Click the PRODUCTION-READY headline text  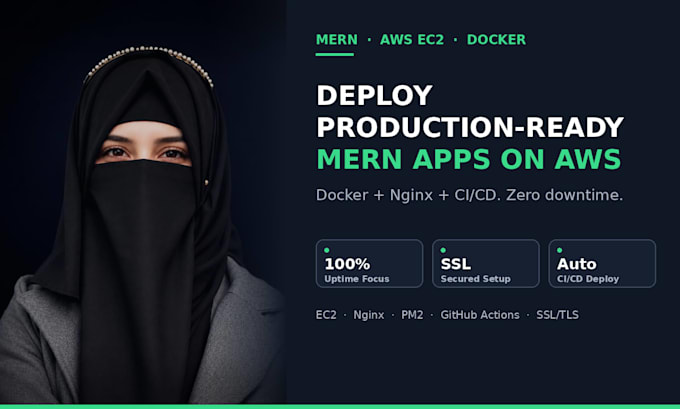click(x=470, y=127)
